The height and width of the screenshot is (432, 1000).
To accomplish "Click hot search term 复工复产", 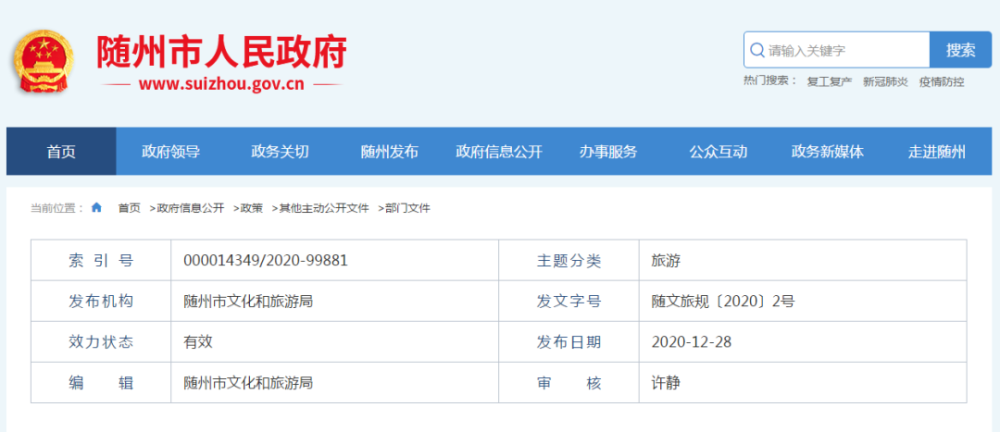I will tap(829, 82).
